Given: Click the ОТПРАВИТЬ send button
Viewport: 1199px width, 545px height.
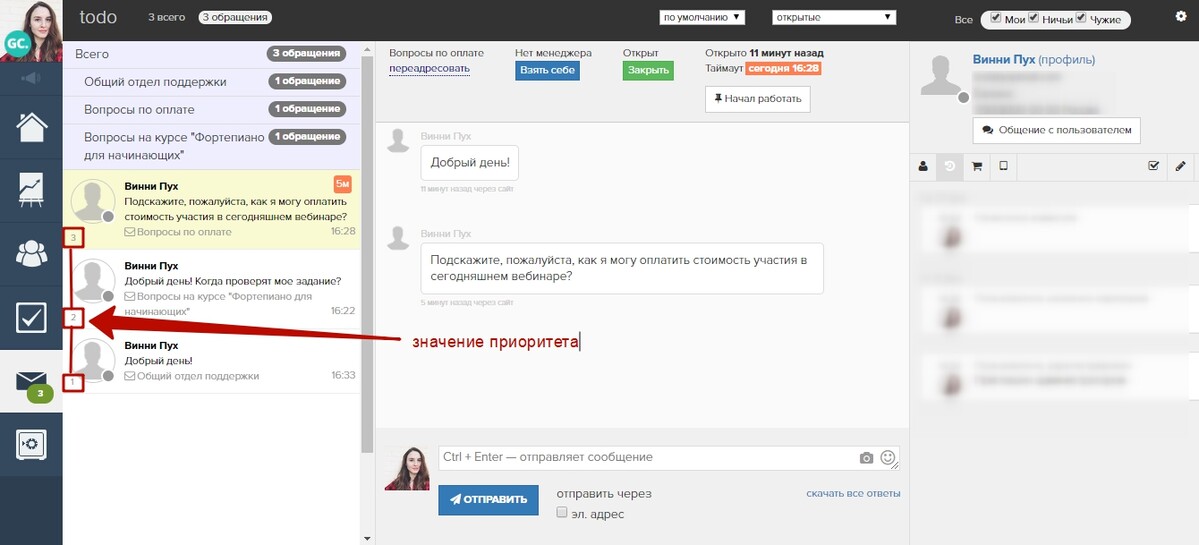Looking at the screenshot, I should [488, 500].
